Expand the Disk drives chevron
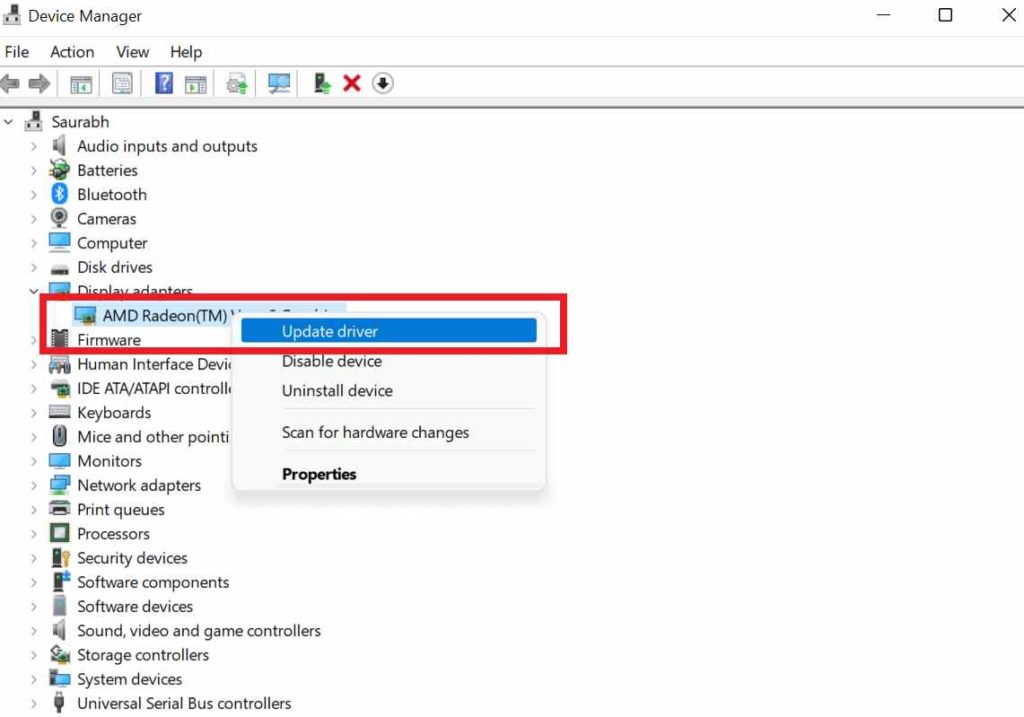The image size is (1024, 717). click(33, 267)
